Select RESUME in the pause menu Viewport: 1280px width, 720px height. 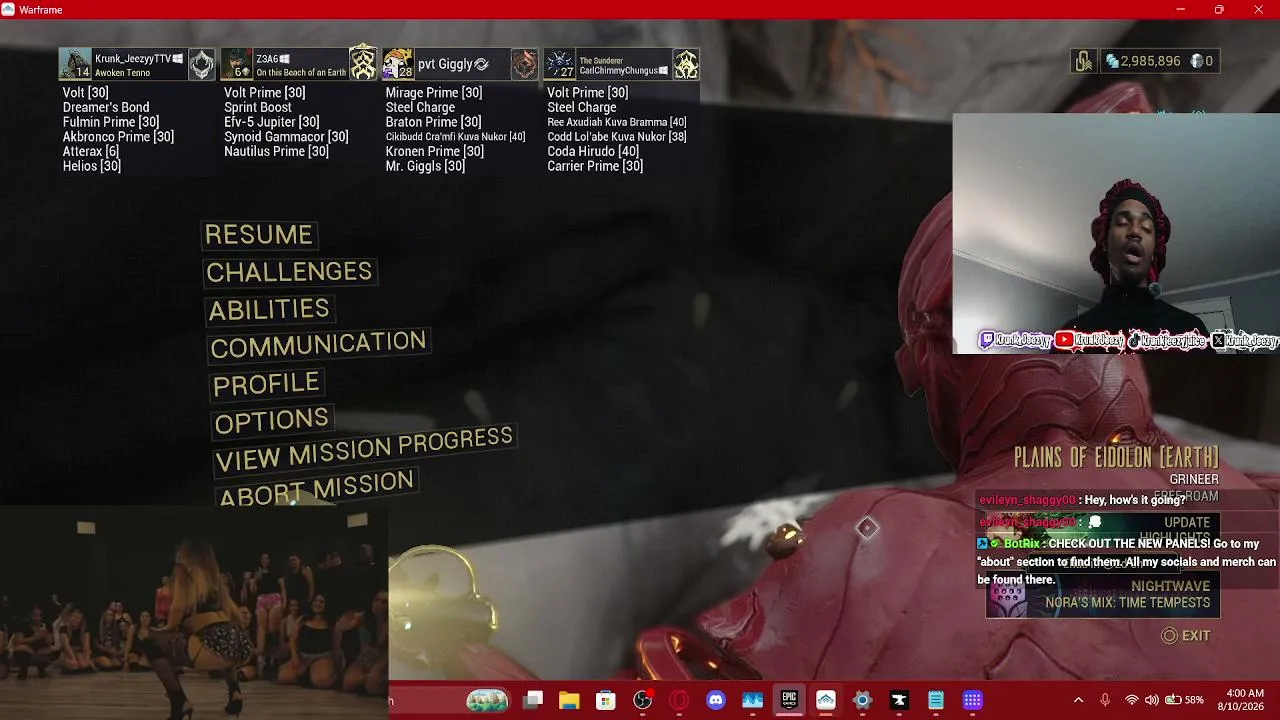point(259,235)
